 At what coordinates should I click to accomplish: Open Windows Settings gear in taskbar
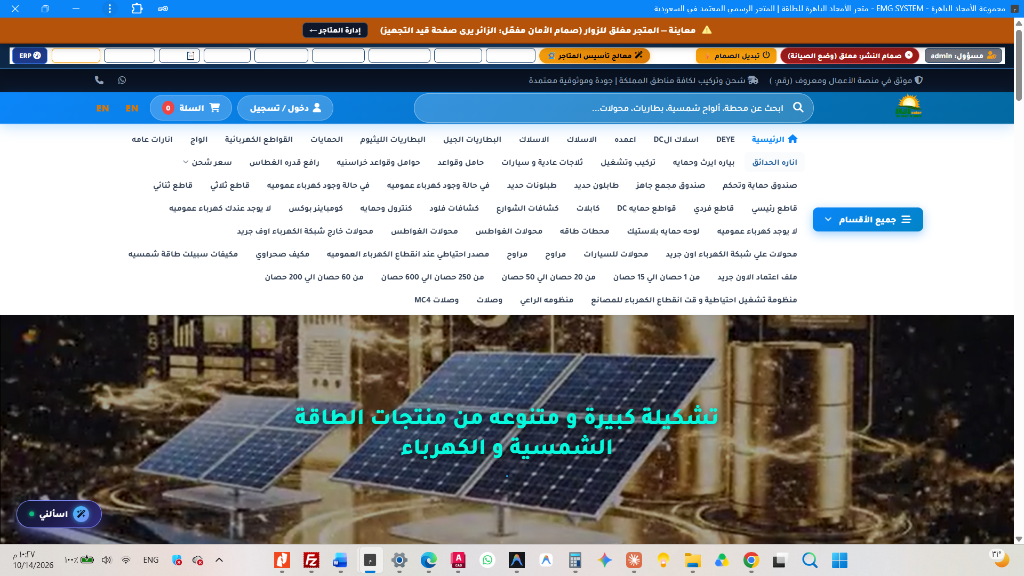[399, 560]
